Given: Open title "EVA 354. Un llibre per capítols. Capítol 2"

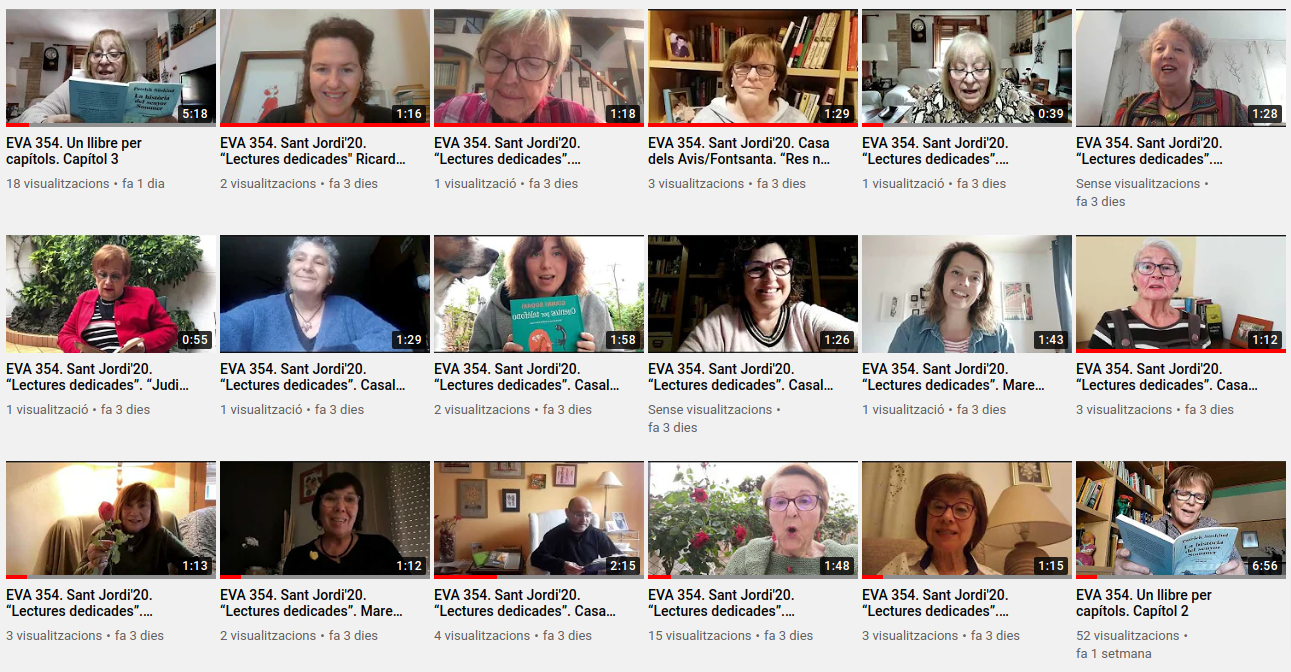Looking at the screenshot, I should tap(1144, 603).
